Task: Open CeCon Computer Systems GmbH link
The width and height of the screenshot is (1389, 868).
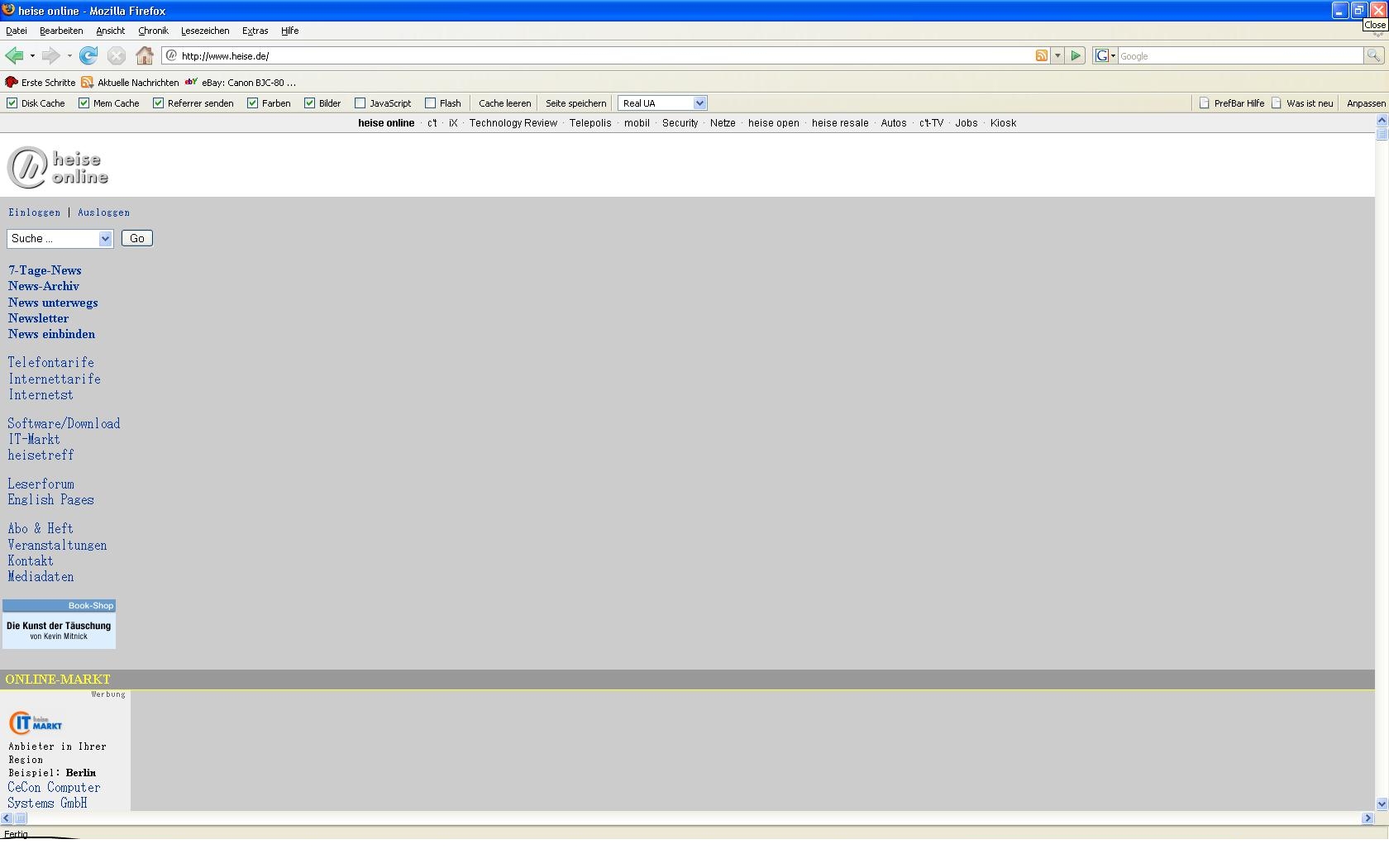Action: click(54, 795)
